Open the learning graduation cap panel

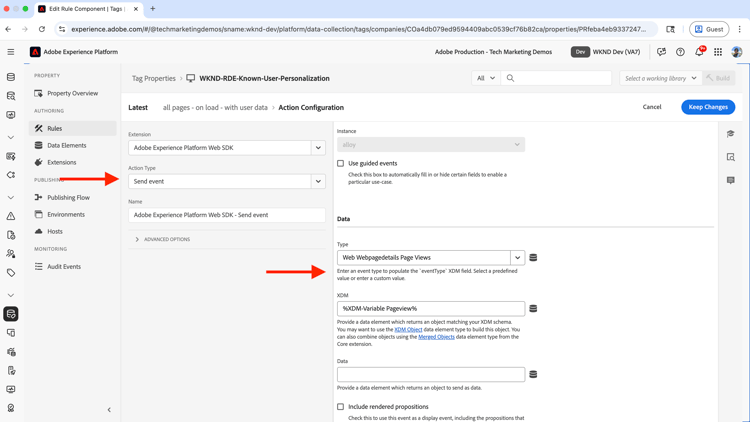[730, 134]
